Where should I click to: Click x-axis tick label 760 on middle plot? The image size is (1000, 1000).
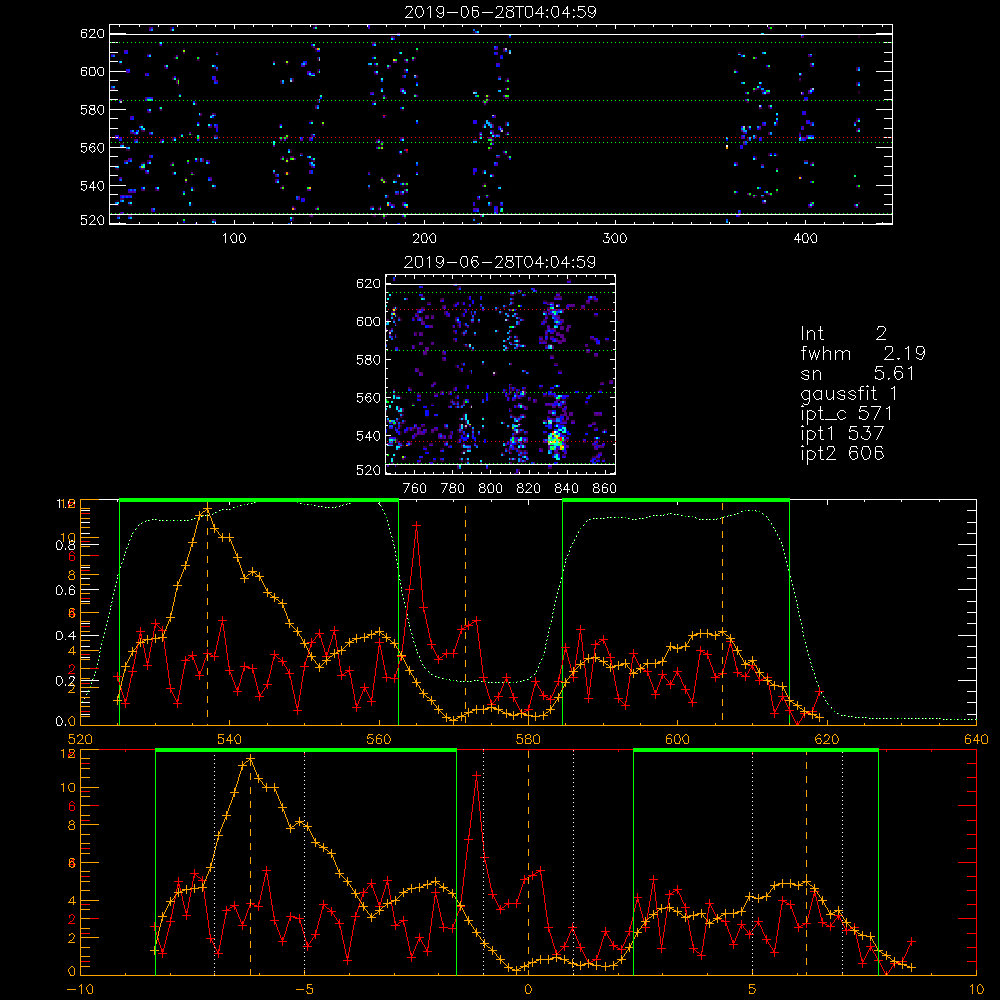tap(415, 489)
